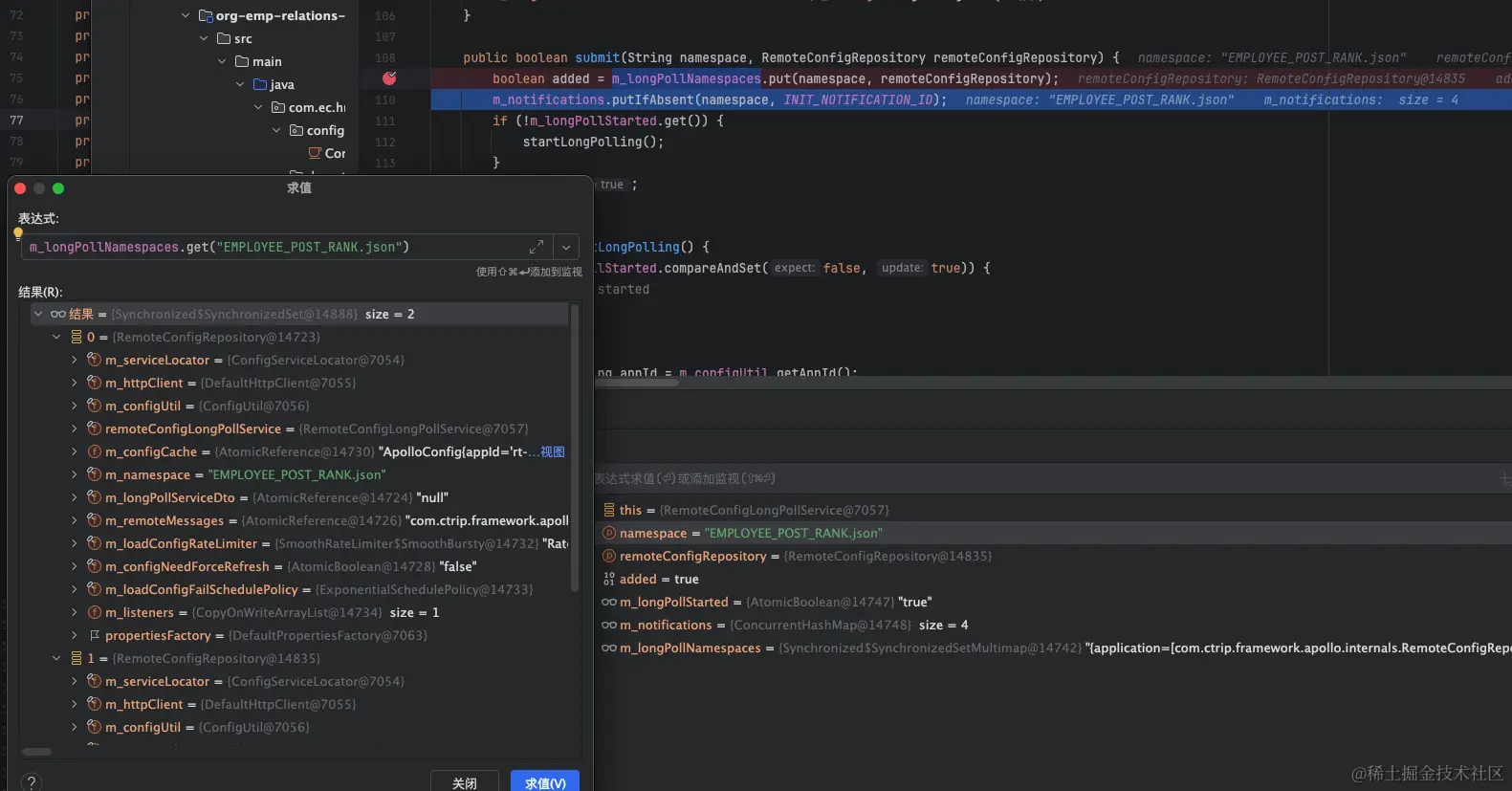Viewport: 1512px width, 791px height.
Task: Click the results list horizontal scrollbar
Action: [x=36, y=752]
